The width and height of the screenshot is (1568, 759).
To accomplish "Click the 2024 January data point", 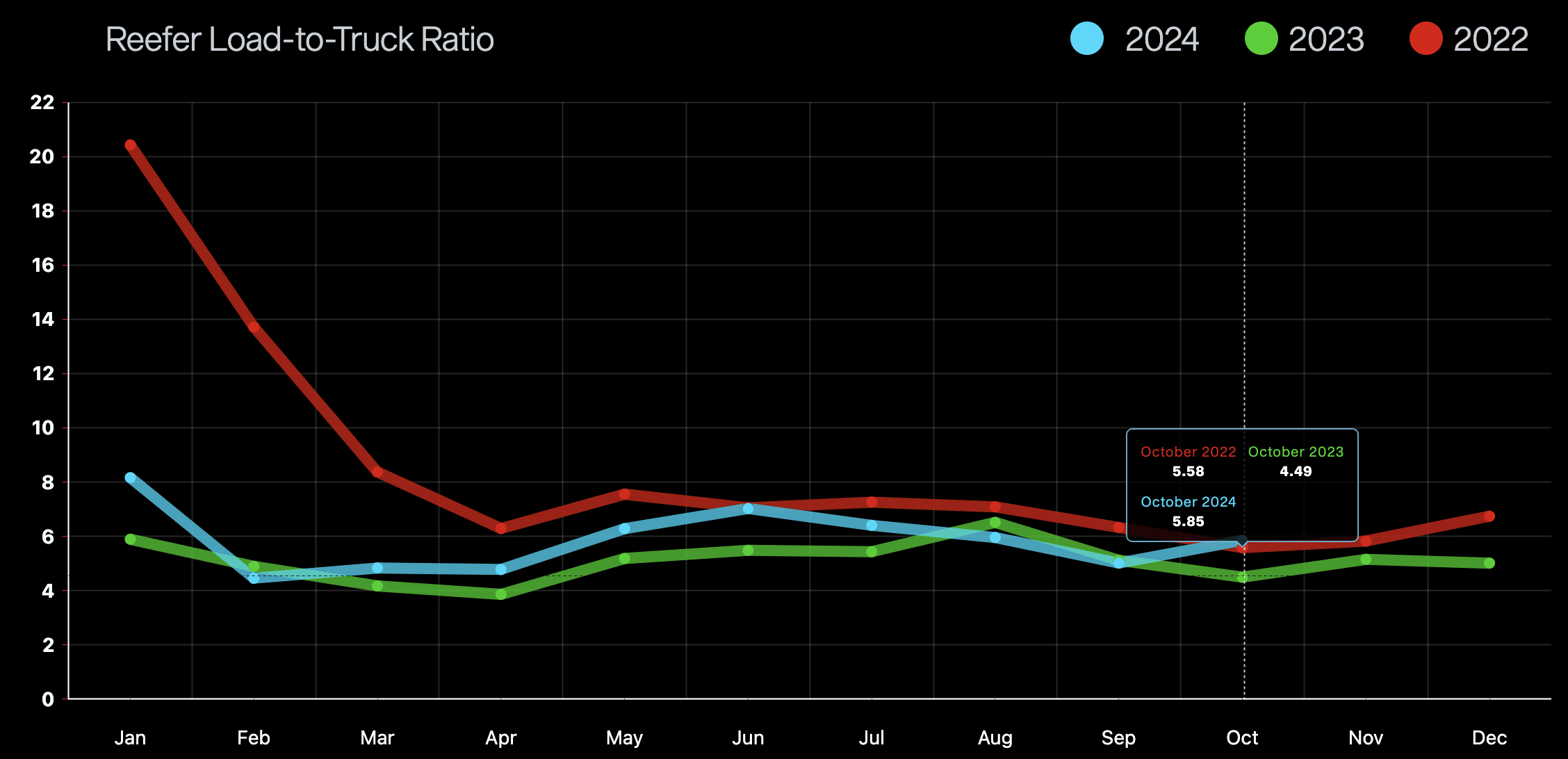I will pos(130,478).
